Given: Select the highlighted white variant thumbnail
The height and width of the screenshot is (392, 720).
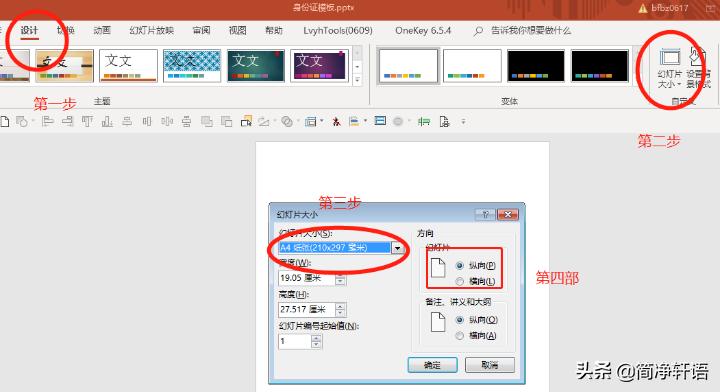Looking at the screenshot, I should (408, 66).
